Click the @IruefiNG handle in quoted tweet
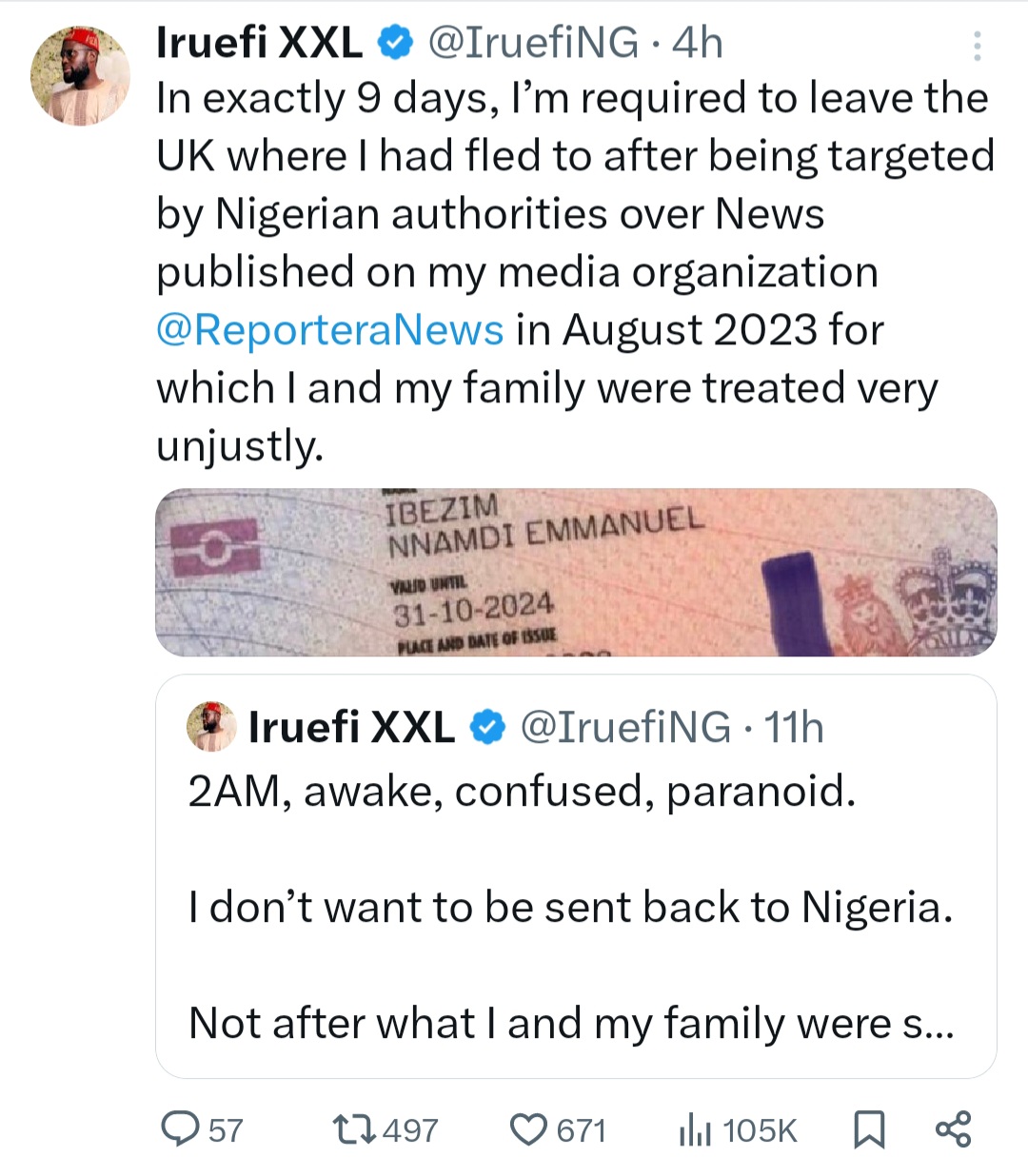Viewport: 1028px width, 1176px height. point(624,728)
